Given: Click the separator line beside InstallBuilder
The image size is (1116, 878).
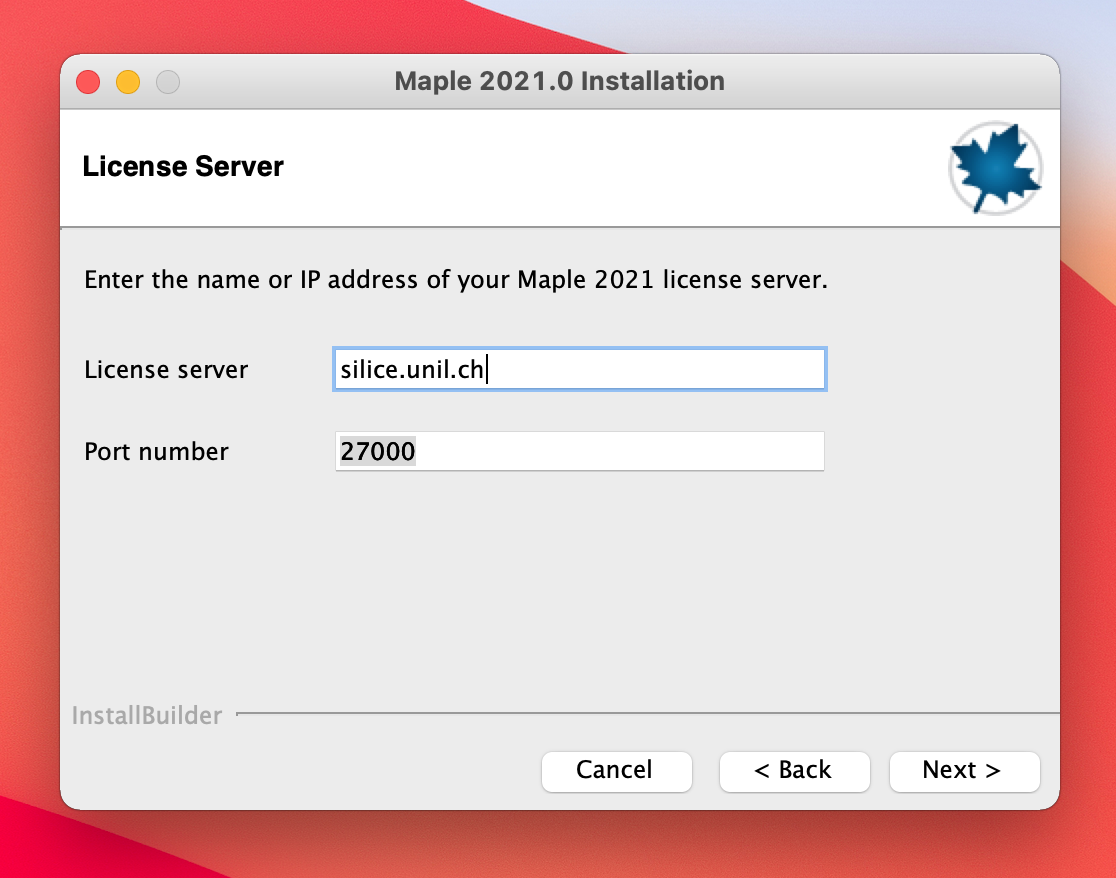Looking at the screenshot, I should (640, 714).
